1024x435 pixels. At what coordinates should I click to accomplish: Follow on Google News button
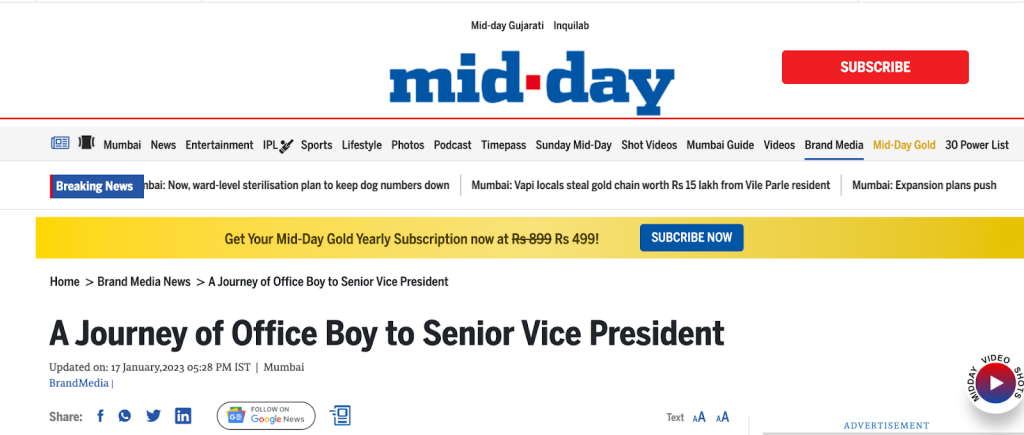click(266, 416)
